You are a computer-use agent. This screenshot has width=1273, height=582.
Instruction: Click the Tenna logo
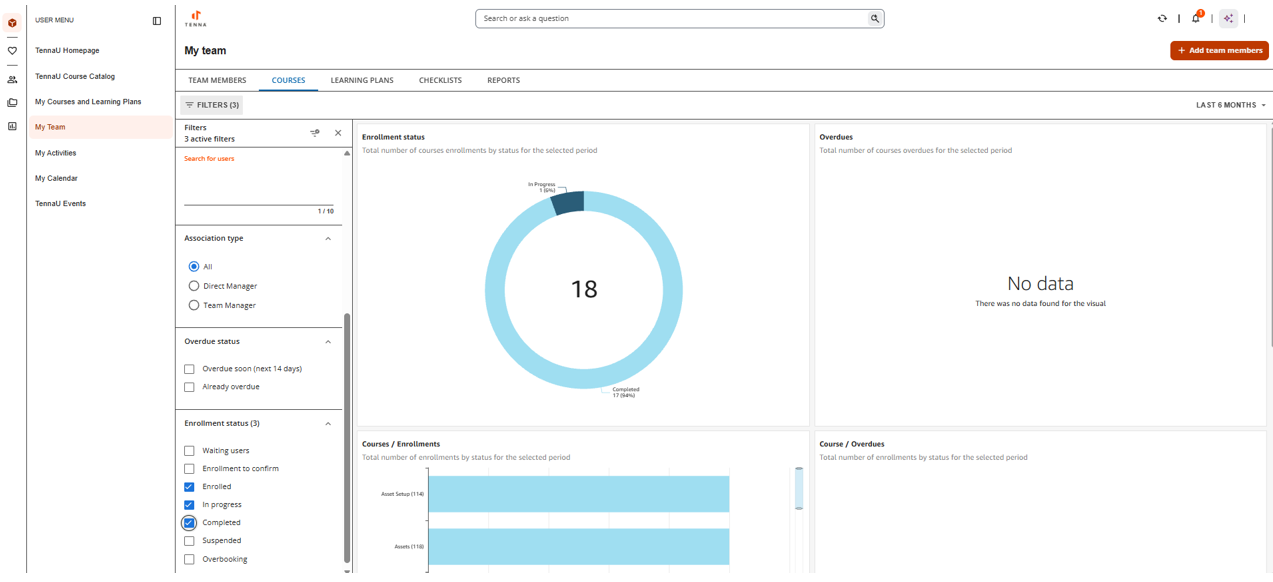196,18
